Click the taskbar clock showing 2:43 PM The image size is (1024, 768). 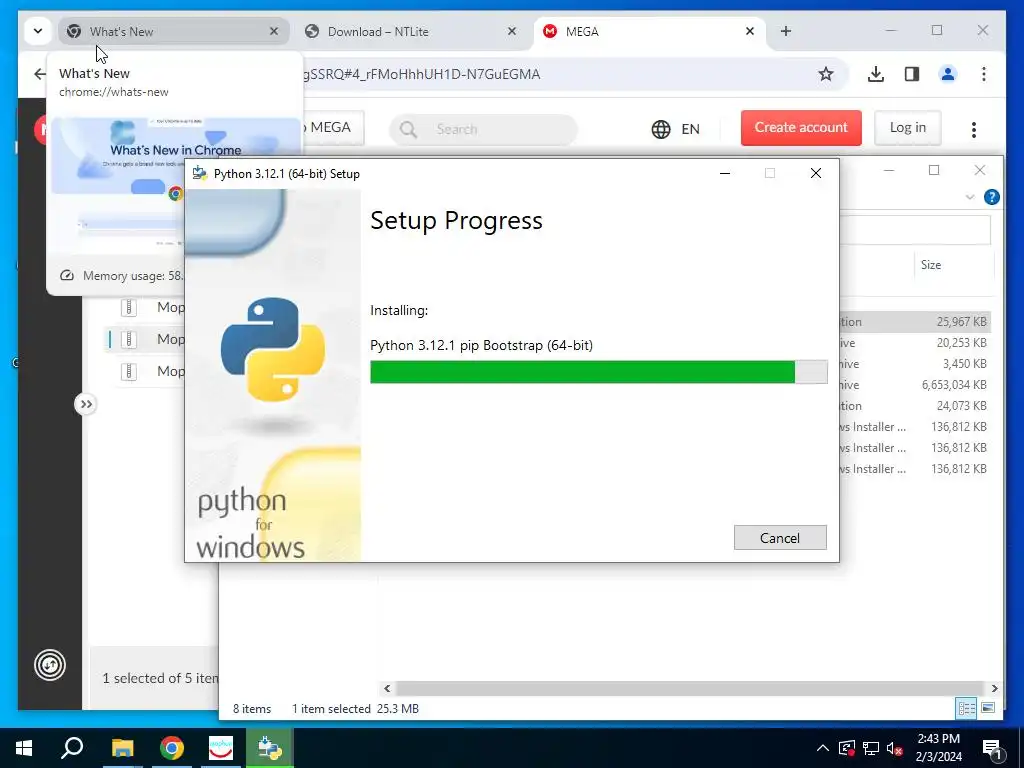938,748
